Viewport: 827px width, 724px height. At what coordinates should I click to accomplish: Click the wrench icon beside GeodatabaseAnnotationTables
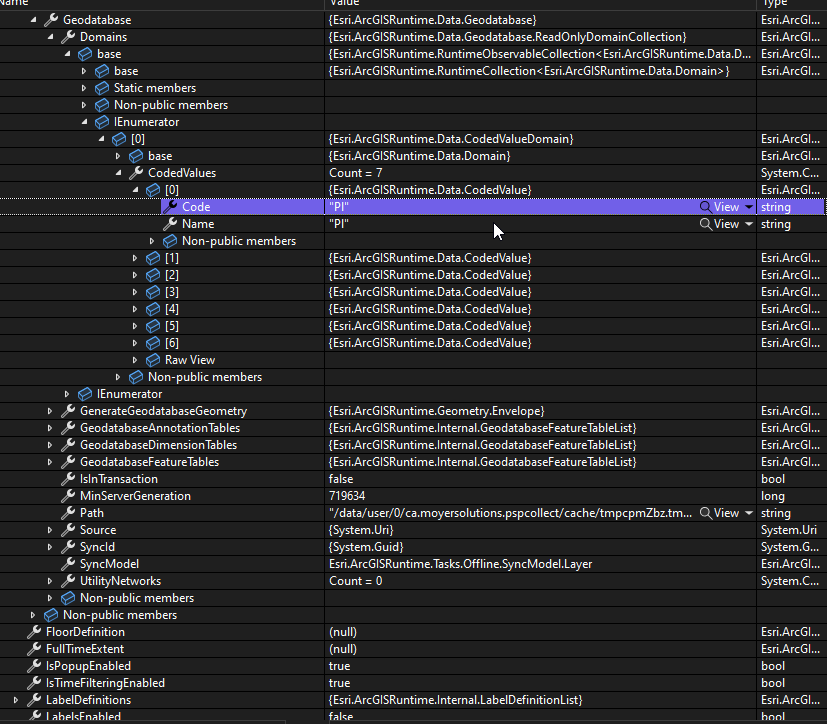coord(68,428)
